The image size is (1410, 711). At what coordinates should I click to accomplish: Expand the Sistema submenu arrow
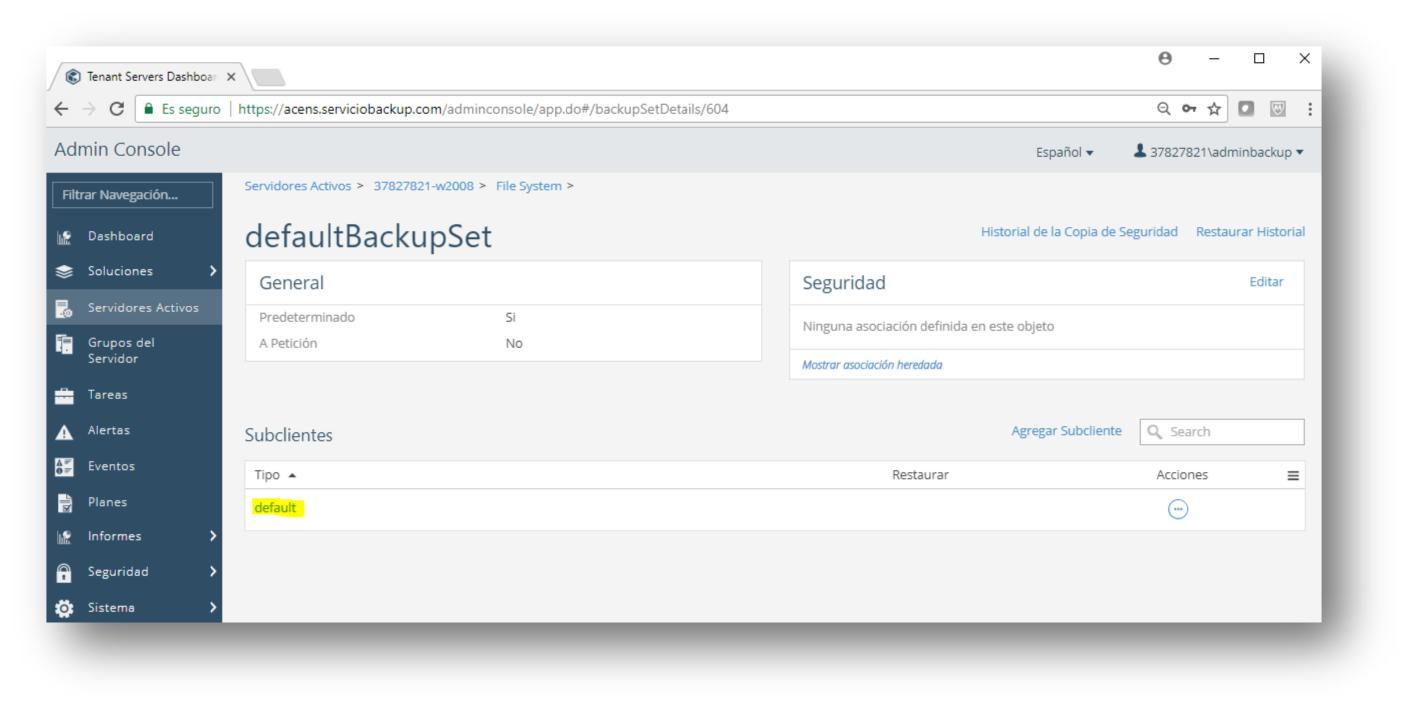click(211, 607)
